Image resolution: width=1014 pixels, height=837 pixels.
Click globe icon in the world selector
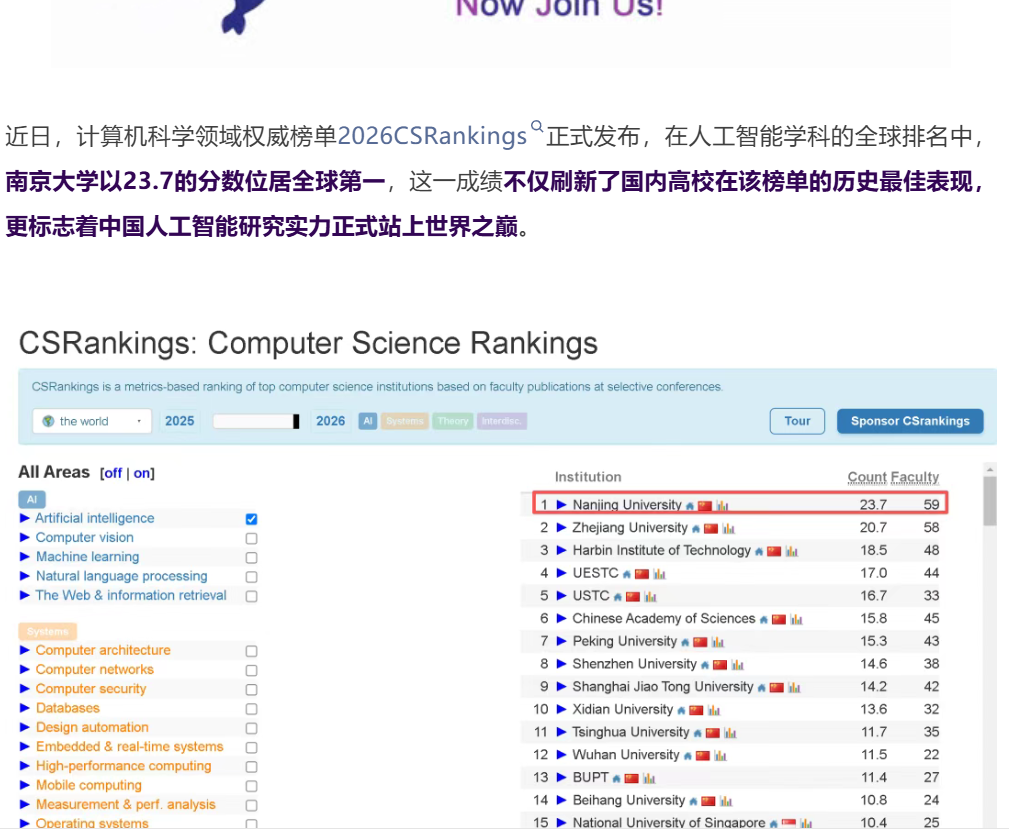point(48,421)
